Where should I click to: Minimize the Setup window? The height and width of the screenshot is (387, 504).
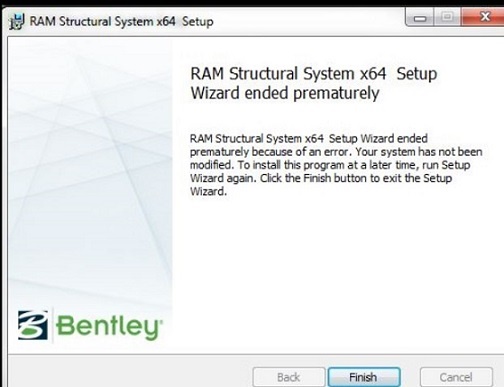click(419, 17)
